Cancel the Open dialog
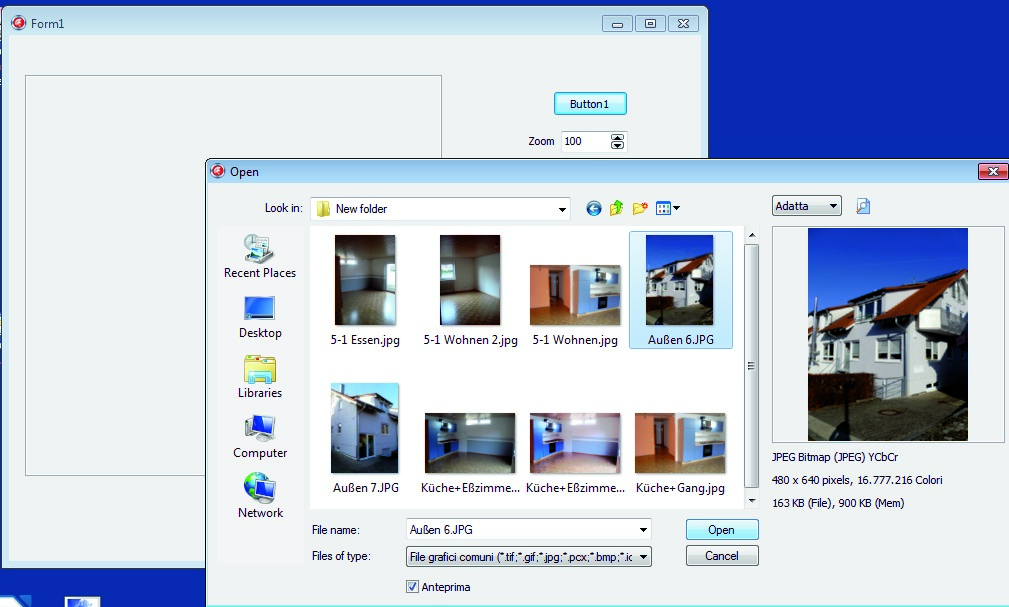Viewport: 1009px width, 607px height. (x=722, y=556)
